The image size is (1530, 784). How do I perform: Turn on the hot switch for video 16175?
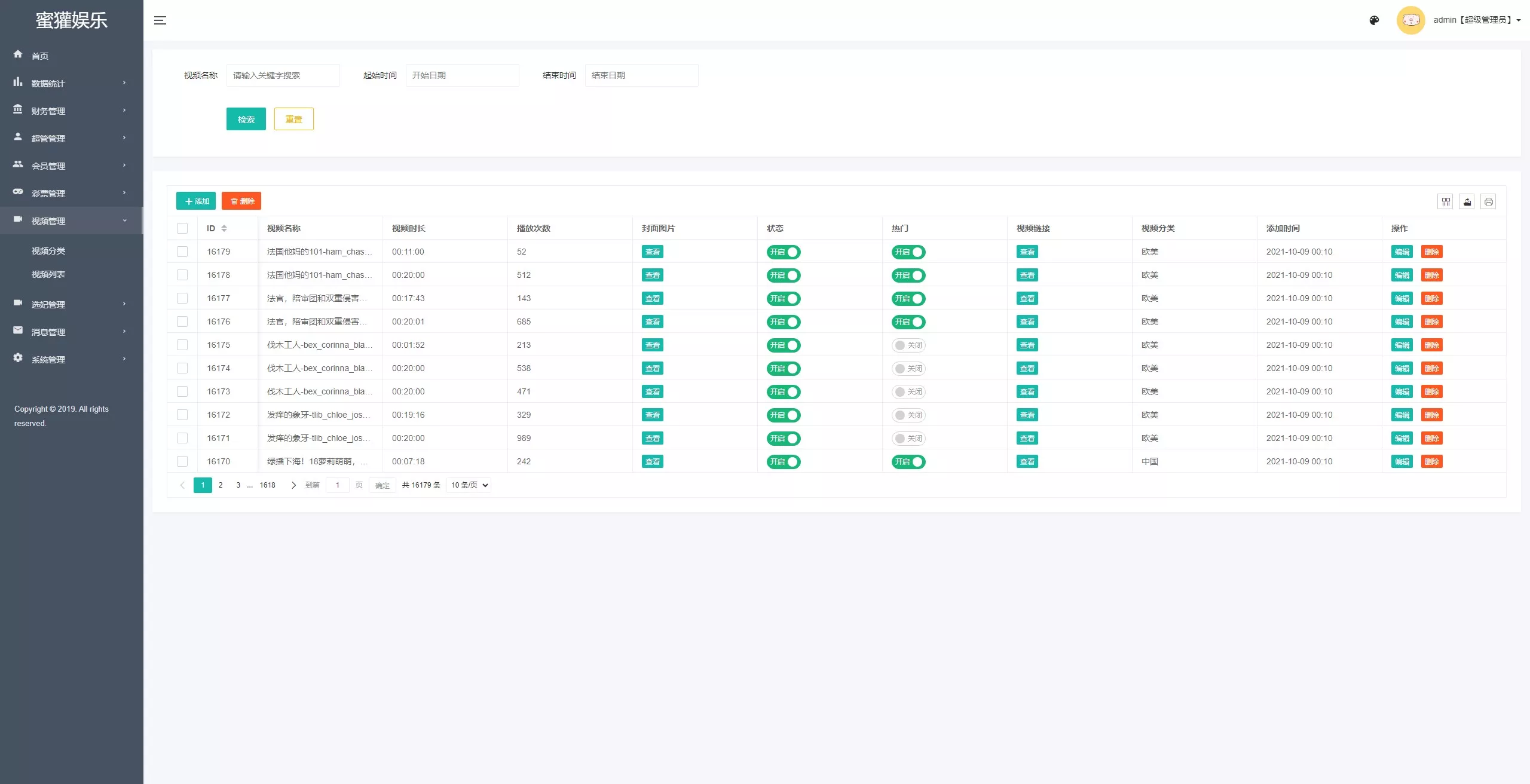pos(908,345)
